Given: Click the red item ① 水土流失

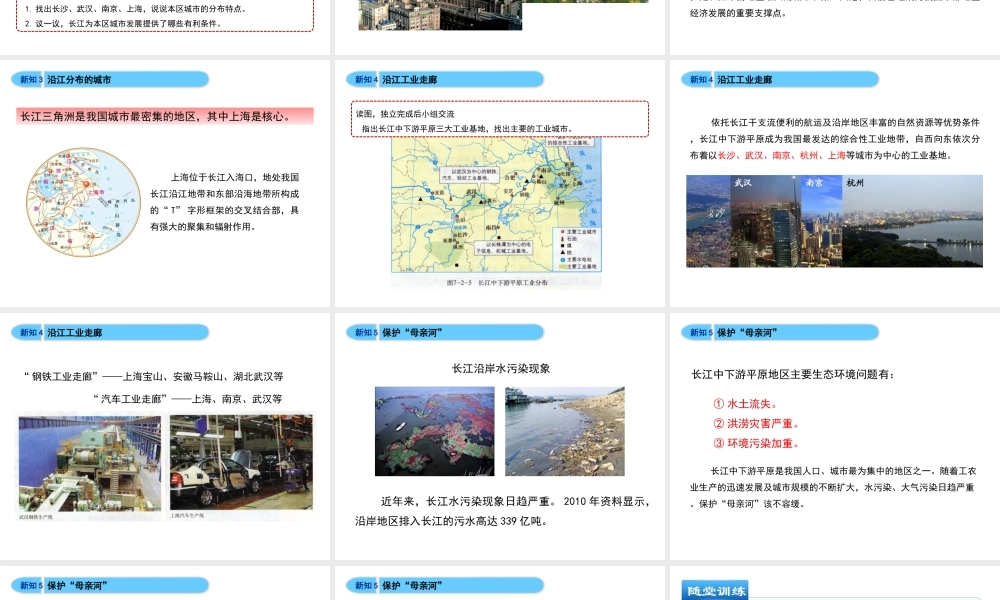Looking at the screenshot, I should pos(745,405).
